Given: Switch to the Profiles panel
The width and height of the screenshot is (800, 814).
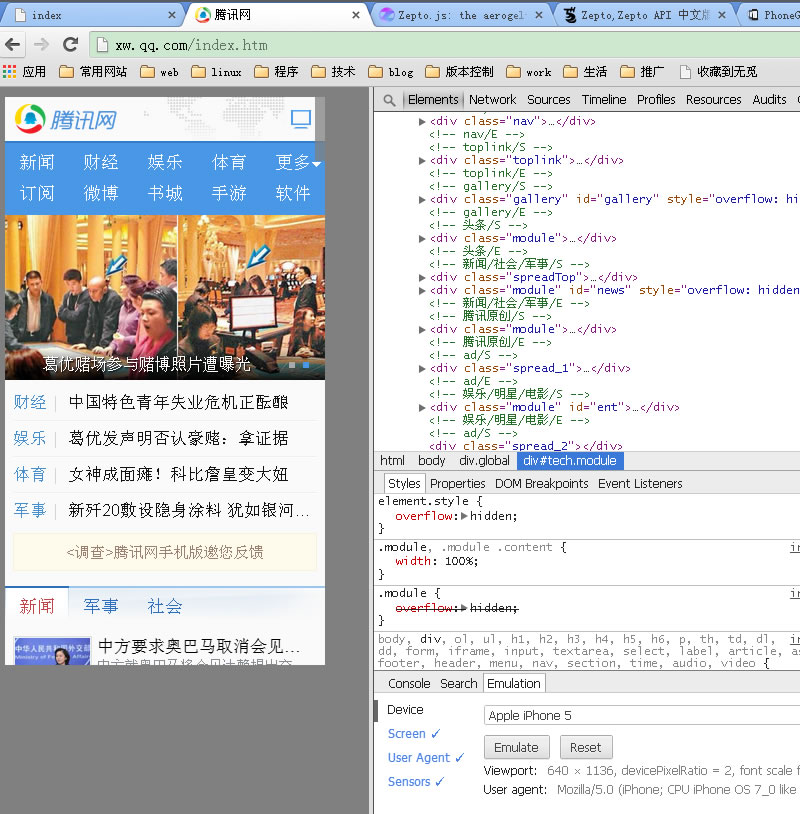Looking at the screenshot, I should [656, 100].
